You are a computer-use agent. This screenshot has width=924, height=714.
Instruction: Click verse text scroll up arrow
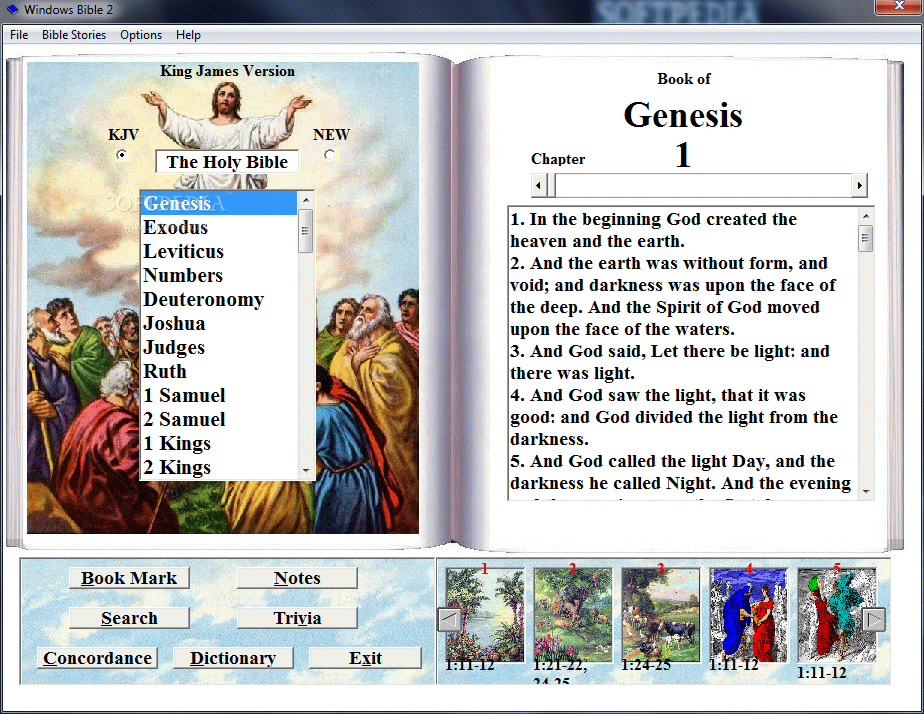866,216
